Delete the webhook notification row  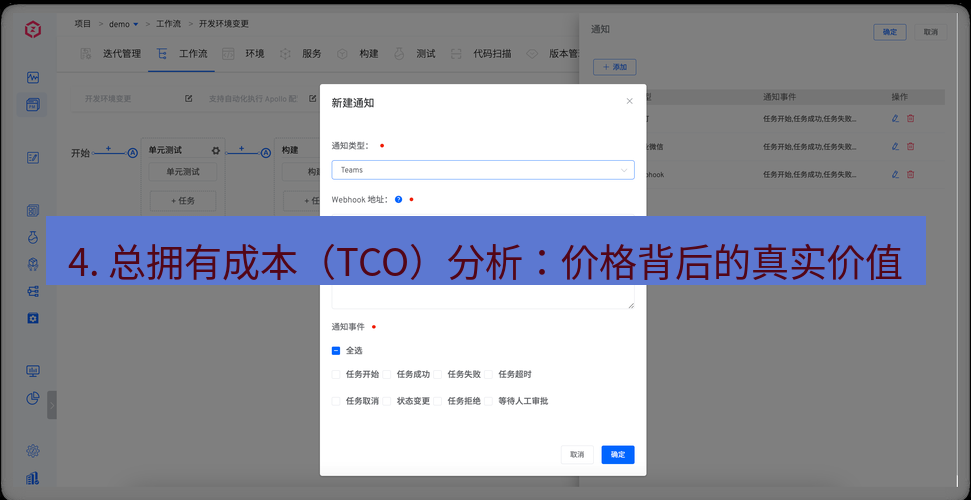click(x=910, y=175)
